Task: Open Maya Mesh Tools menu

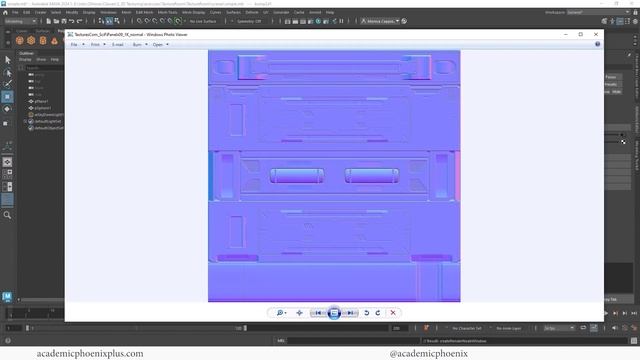Action: pyautogui.click(x=167, y=12)
